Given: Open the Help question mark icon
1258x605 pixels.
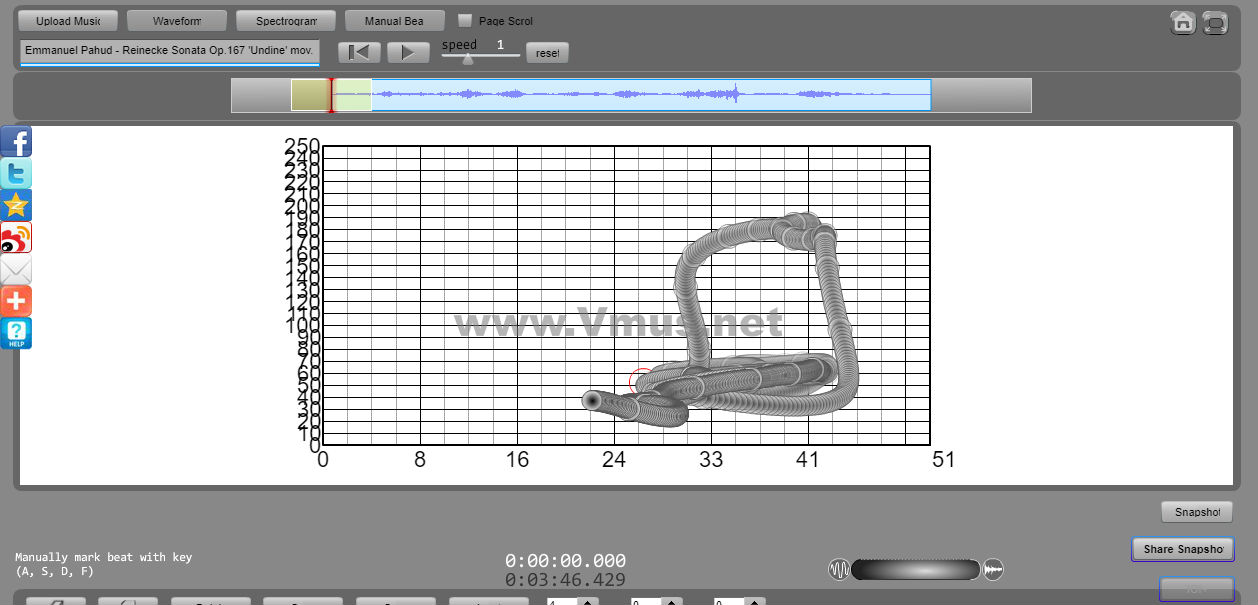Looking at the screenshot, I should 16,333.
